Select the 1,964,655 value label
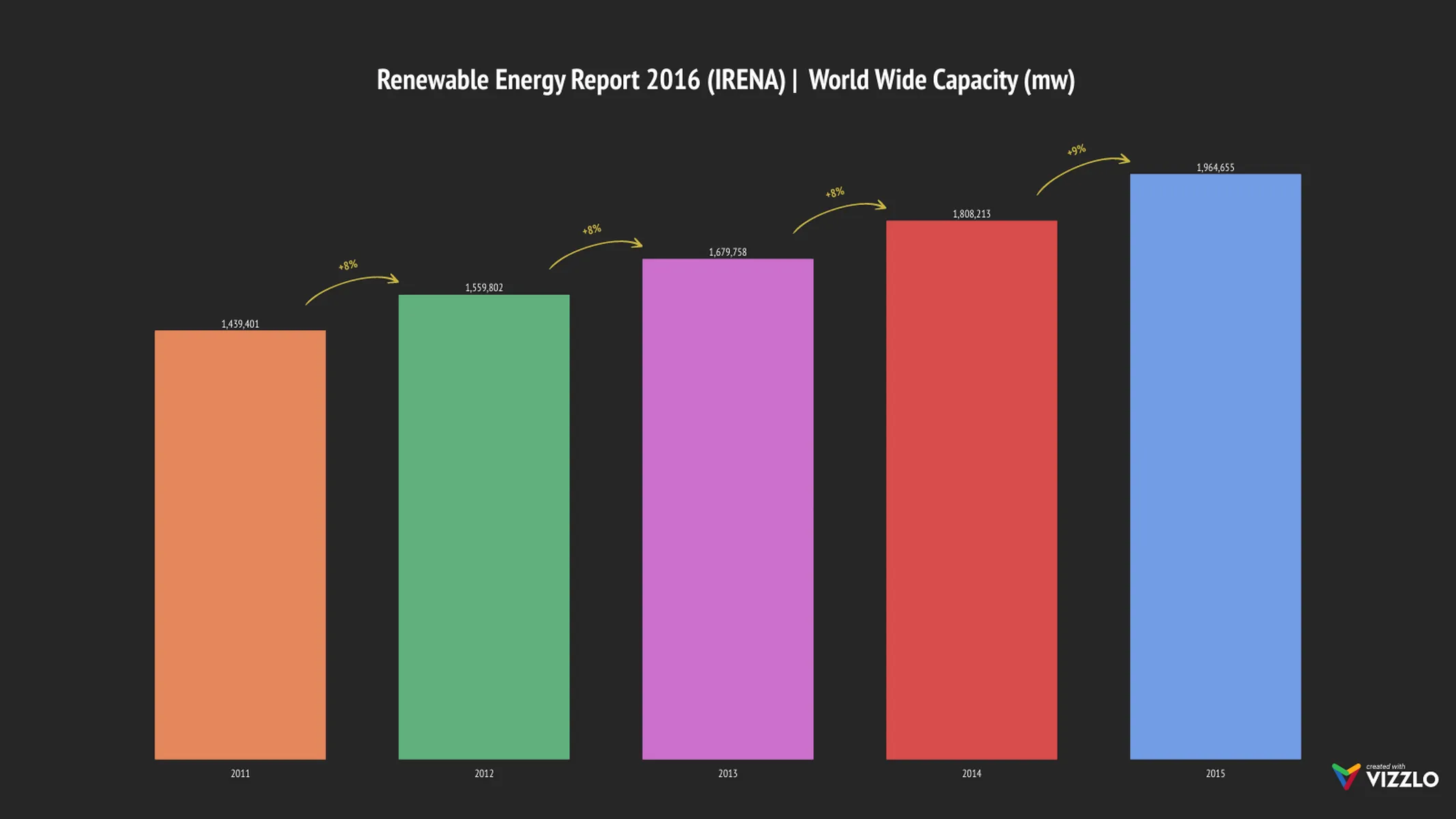This screenshot has height=819, width=1456. 1216,166
